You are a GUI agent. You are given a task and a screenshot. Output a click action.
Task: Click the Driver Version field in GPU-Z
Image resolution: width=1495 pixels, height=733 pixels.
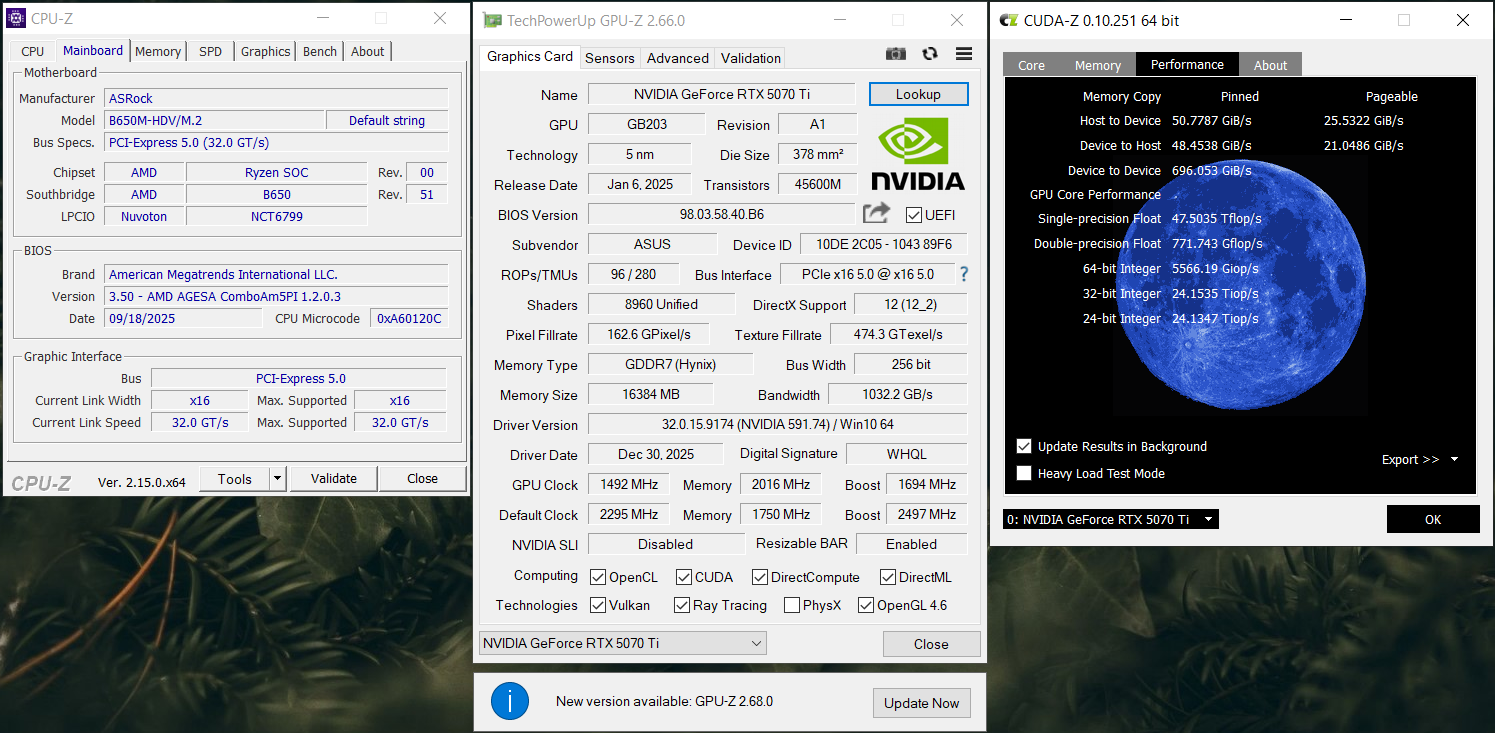(x=777, y=425)
